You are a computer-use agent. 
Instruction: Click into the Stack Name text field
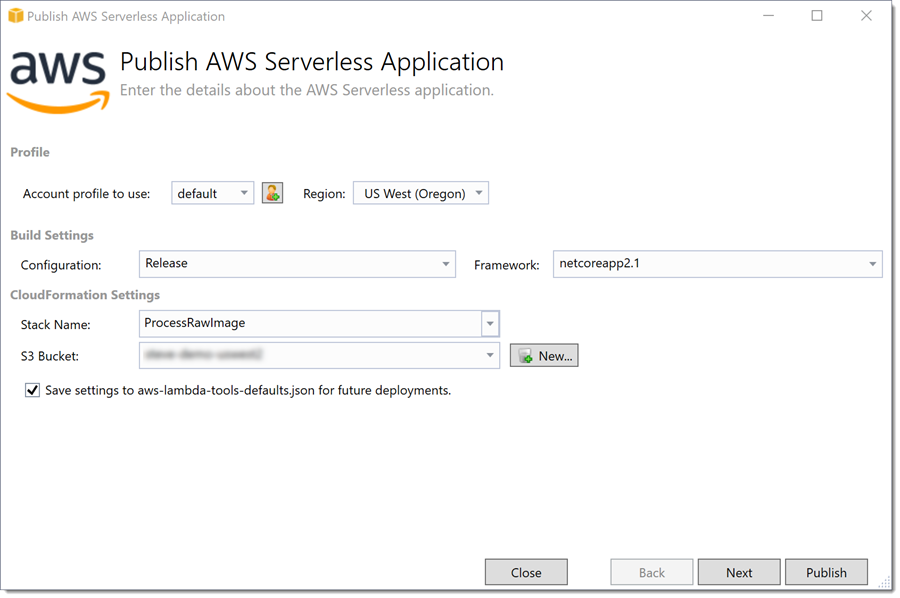point(310,324)
